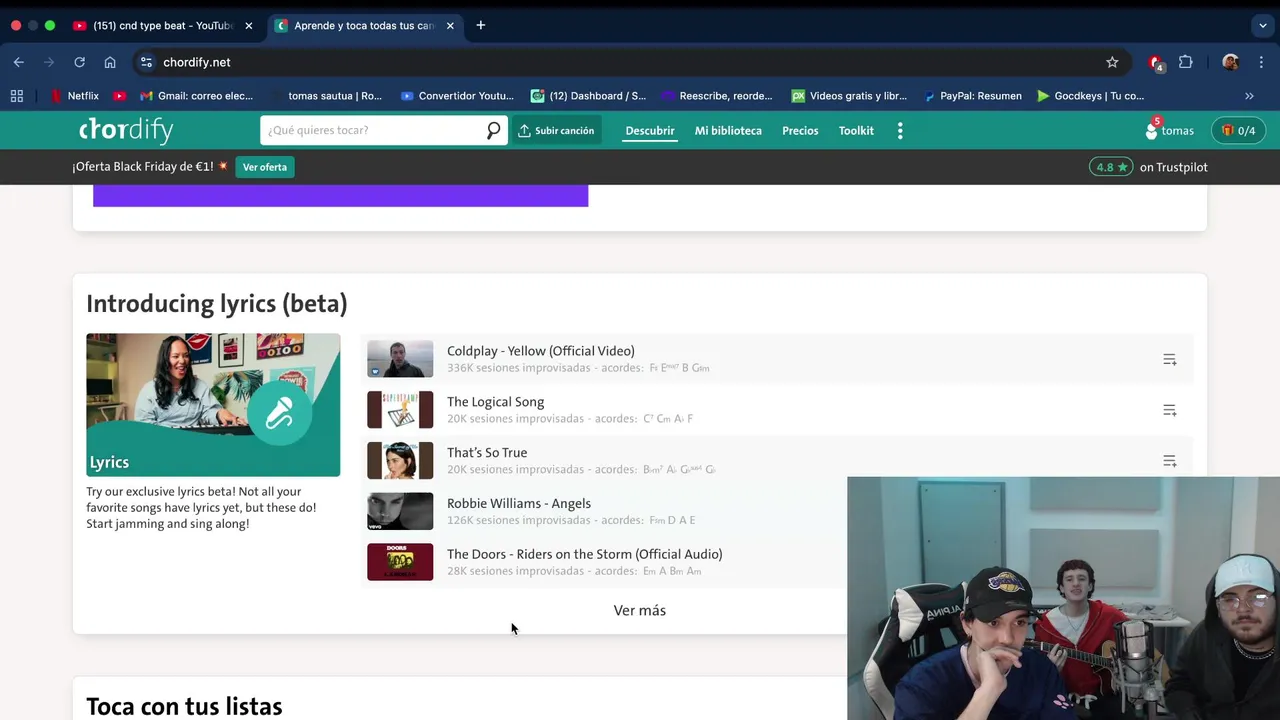Open the three-dot more menu in navbar
Image resolution: width=1280 pixels, height=720 pixels.
coord(900,131)
